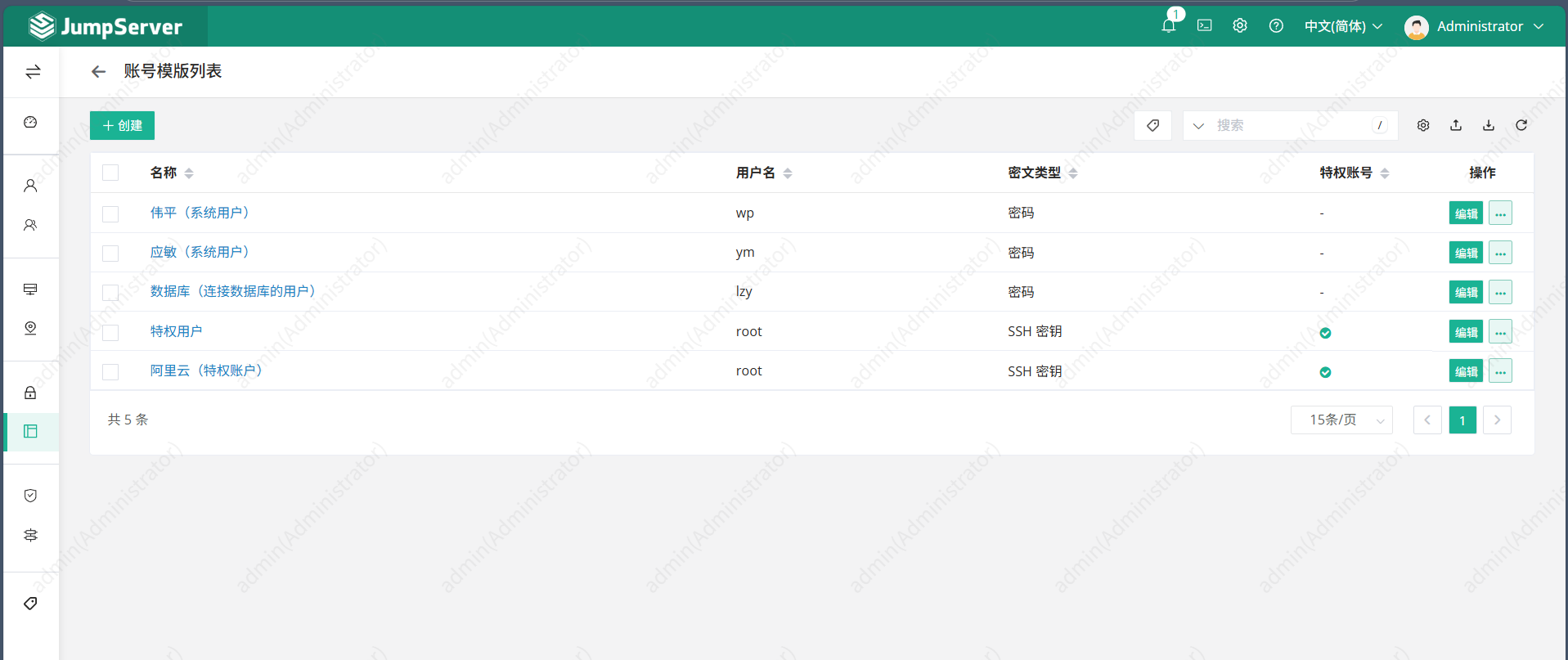Image resolution: width=1568 pixels, height=660 pixels.
Task: Open the 15条/页 page size dropdown
Action: [x=1341, y=420]
